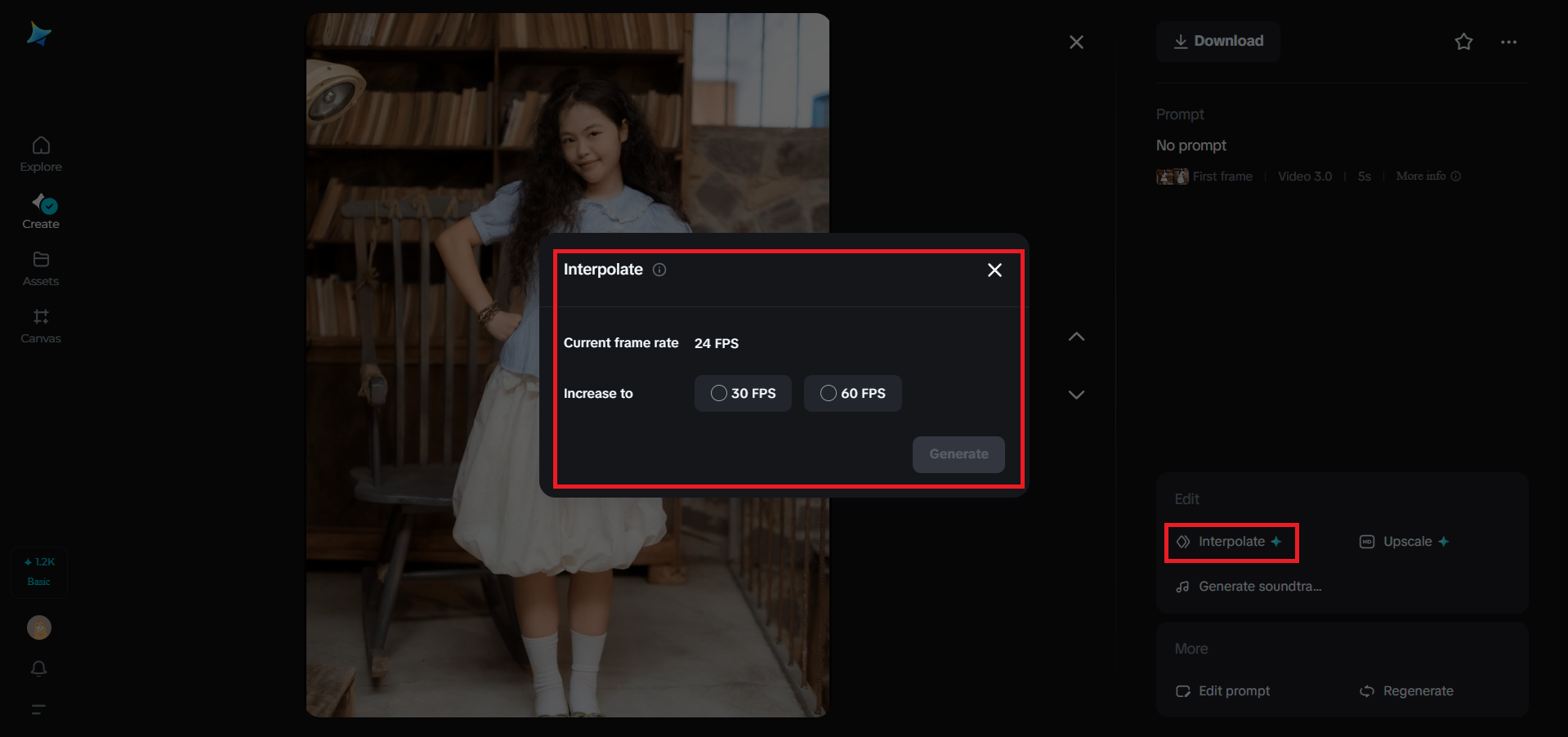Click Generate in the Interpolate dialog
Image resolution: width=1568 pixels, height=737 pixels.
click(958, 454)
